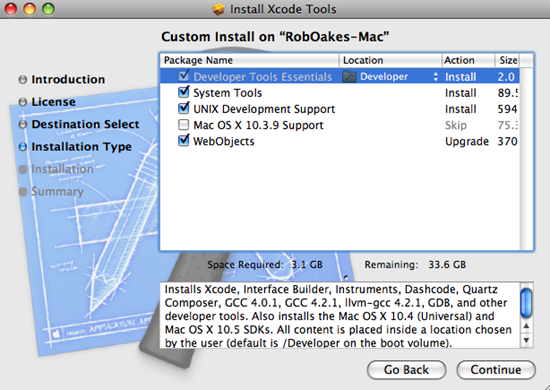Image resolution: width=550 pixels, height=390 pixels.
Task: Click the description scrollbar thumb
Action: [x=526, y=303]
